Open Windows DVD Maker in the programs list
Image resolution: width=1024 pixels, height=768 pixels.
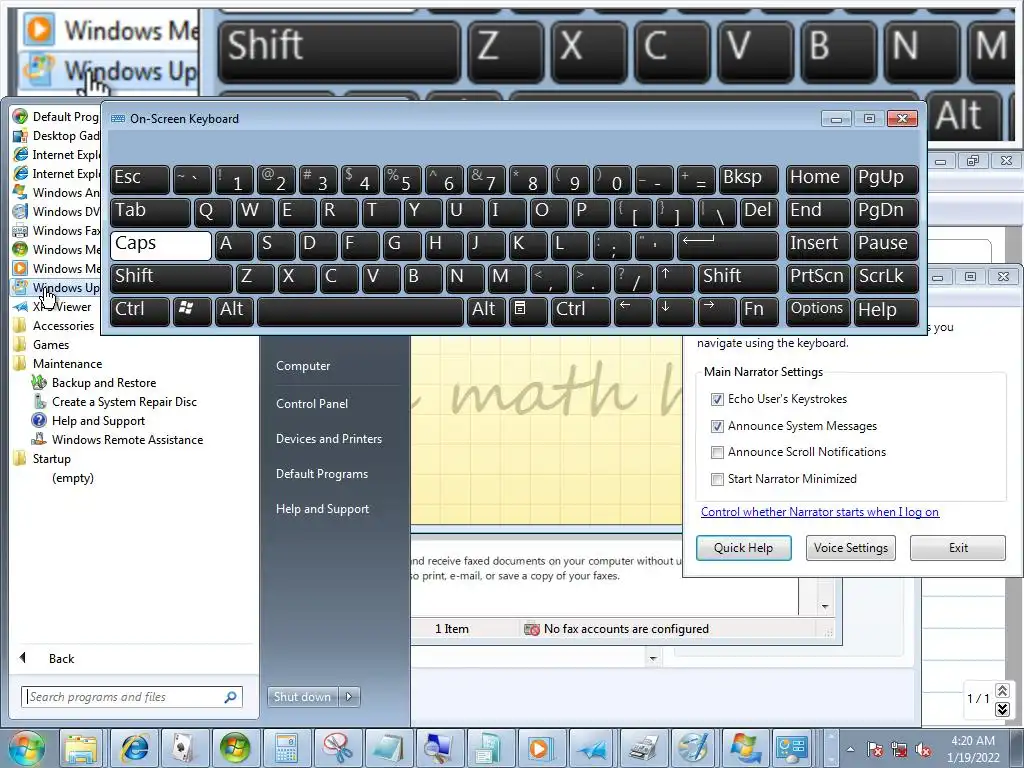(x=56, y=212)
